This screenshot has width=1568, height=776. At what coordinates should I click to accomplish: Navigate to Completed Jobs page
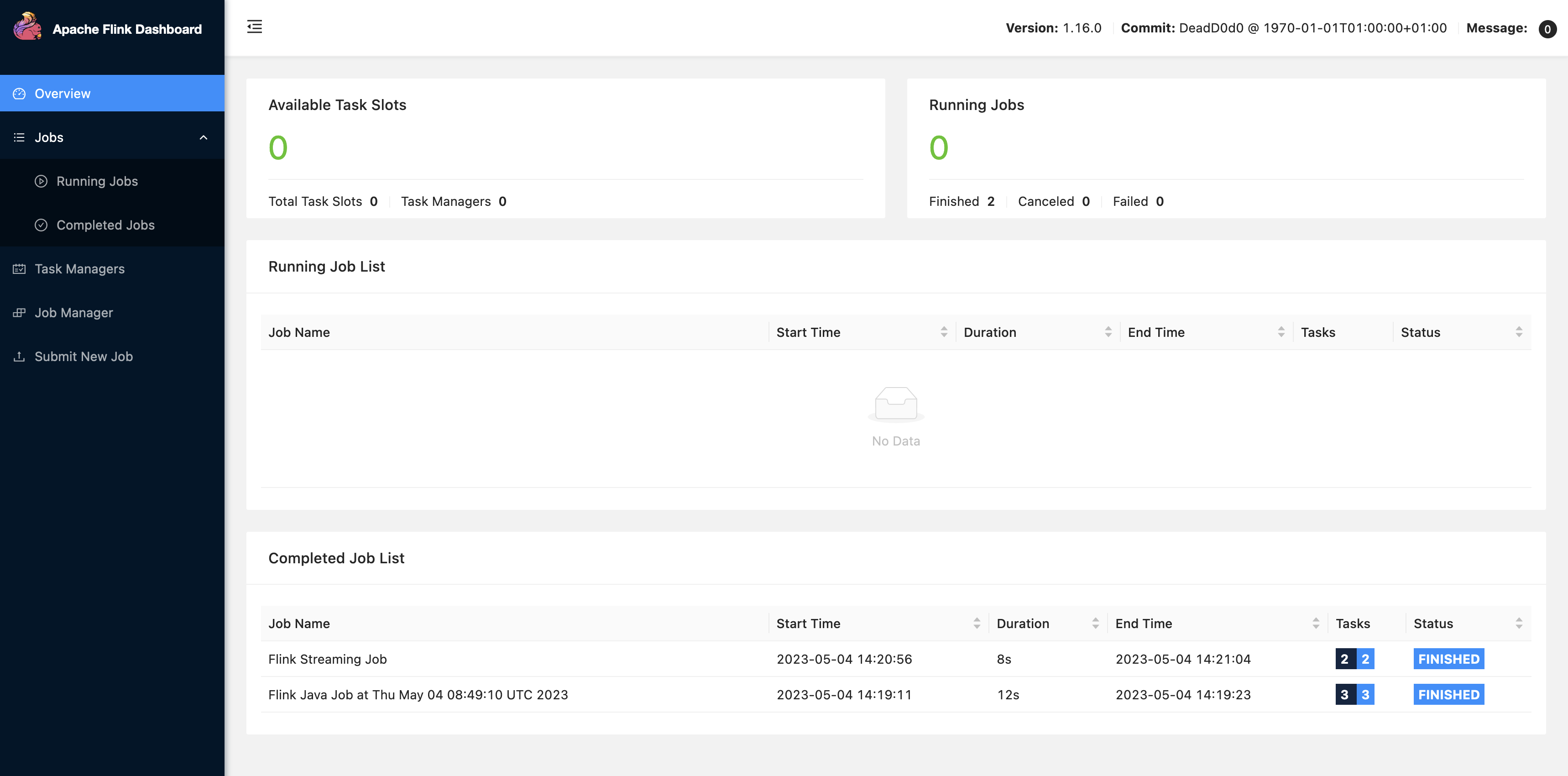[x=105, y=224]
